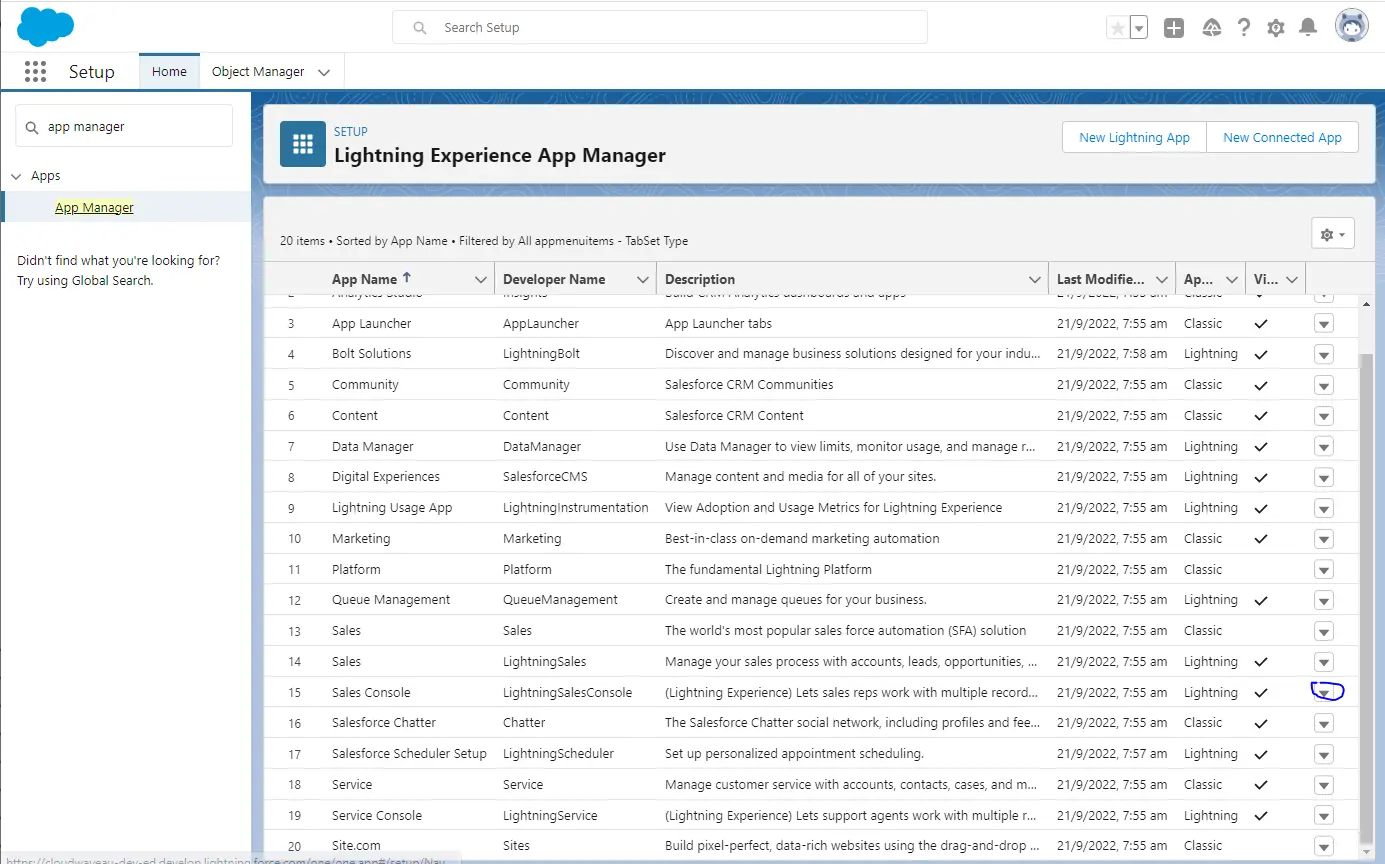The image size is (1385, 864).
Task: Open the notifications bell
Action: point(1307,28)
